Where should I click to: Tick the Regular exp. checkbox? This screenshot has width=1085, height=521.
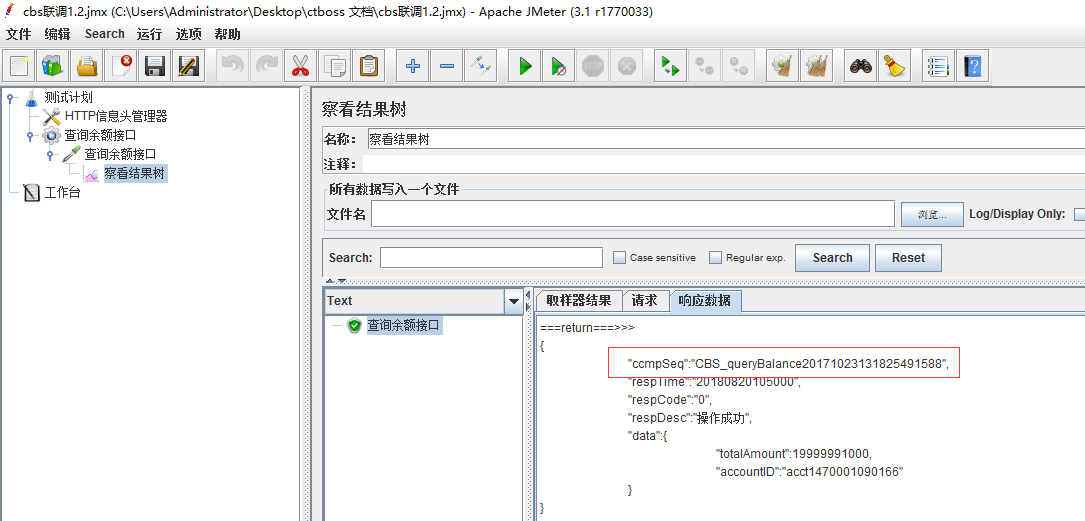coord(715,258)
